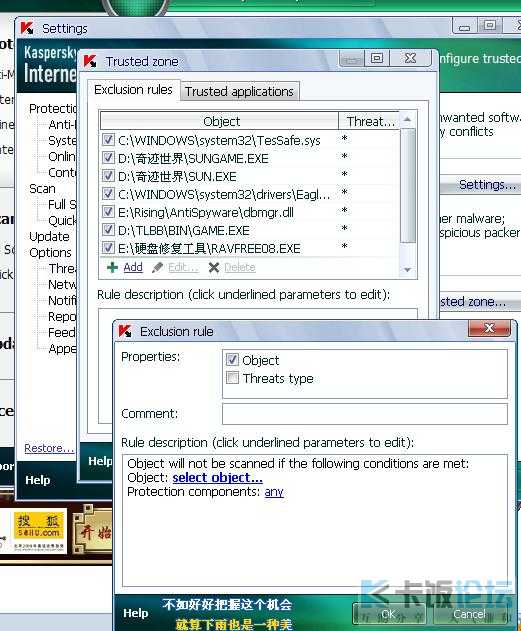
Task: Click OK in Exclusion rule dialog
Action: [x=389, y=614]
